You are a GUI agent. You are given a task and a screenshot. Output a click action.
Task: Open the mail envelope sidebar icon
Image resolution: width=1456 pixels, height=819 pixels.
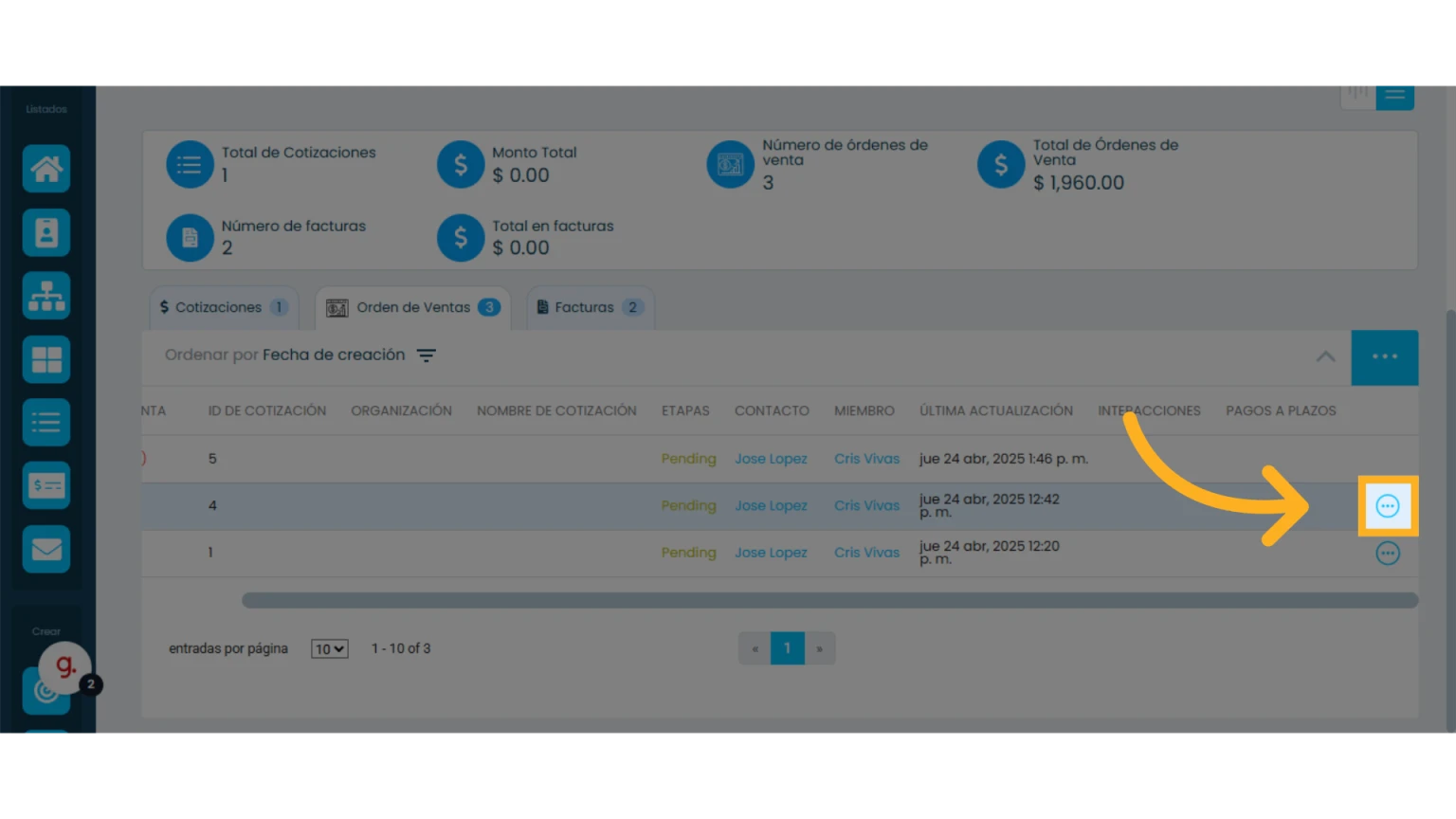46,549
